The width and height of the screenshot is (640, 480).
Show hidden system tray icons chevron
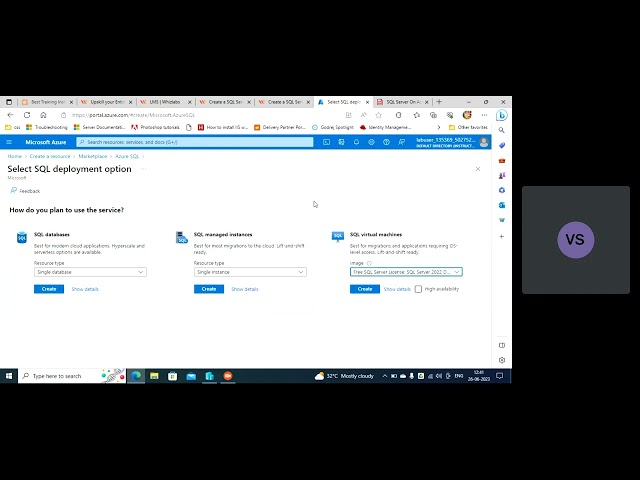(384, 376)
